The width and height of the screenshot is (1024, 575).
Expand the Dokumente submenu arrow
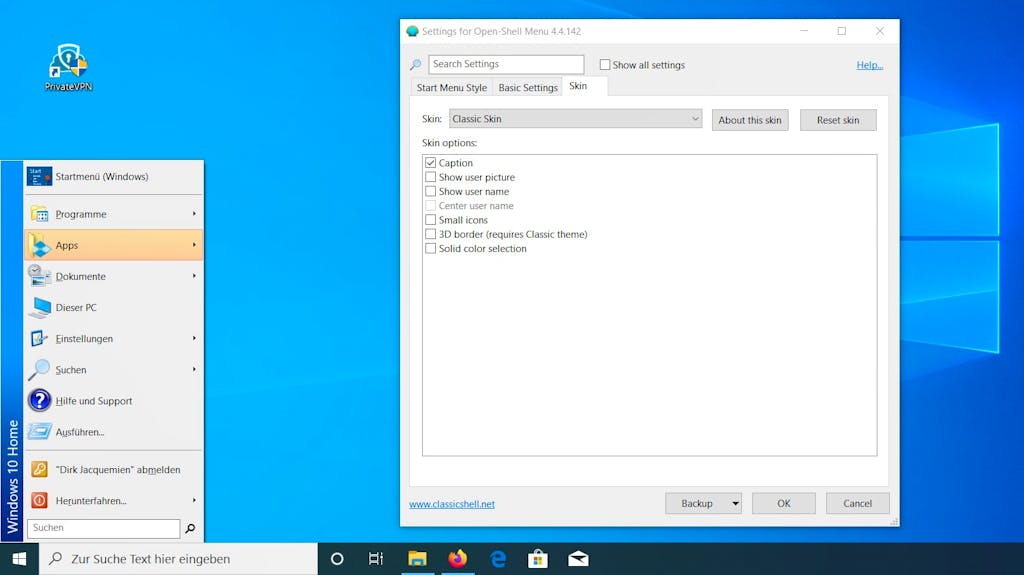click(x=194, y=276)
